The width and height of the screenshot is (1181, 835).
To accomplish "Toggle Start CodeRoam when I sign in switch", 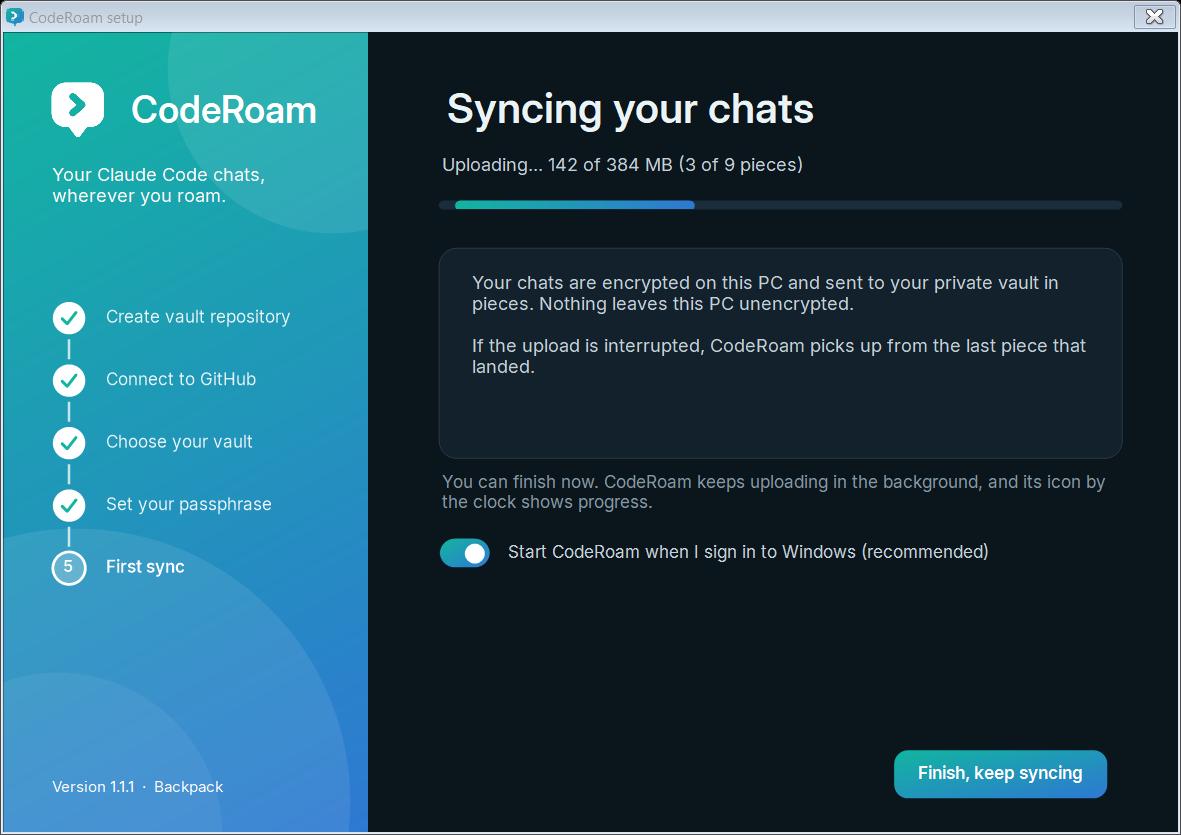I will click(465, 553).
